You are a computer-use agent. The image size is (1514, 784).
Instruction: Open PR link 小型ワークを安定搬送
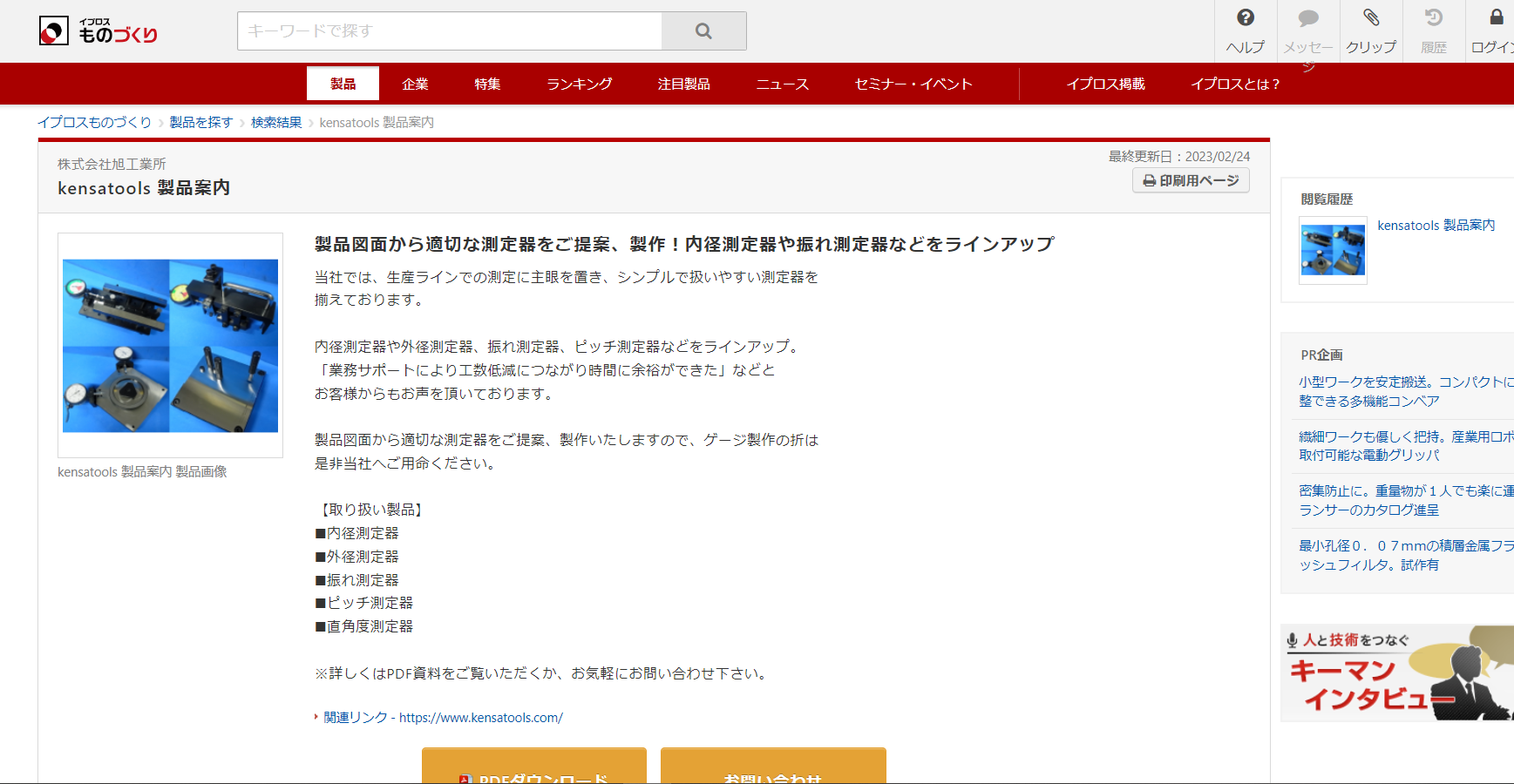click(x=1406, y=391)
